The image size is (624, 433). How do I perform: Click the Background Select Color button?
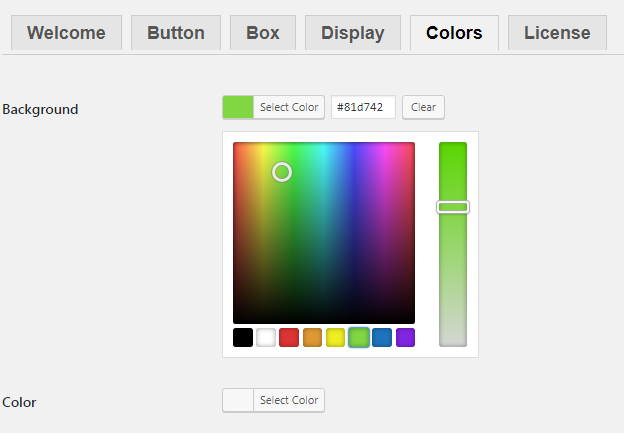(289, 107)
